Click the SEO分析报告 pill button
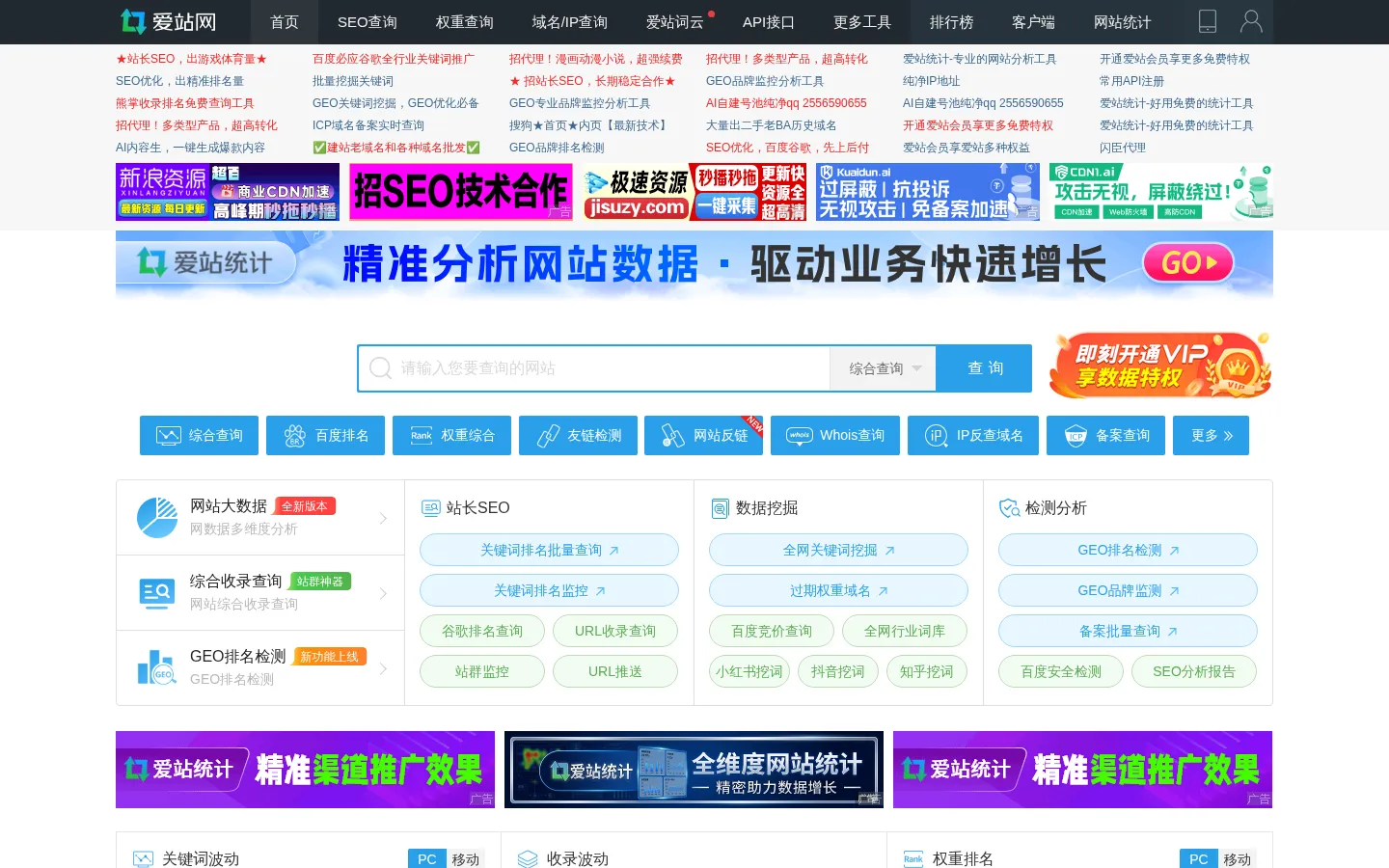This screenshot has width=1389, height=868. point(1194,671)
